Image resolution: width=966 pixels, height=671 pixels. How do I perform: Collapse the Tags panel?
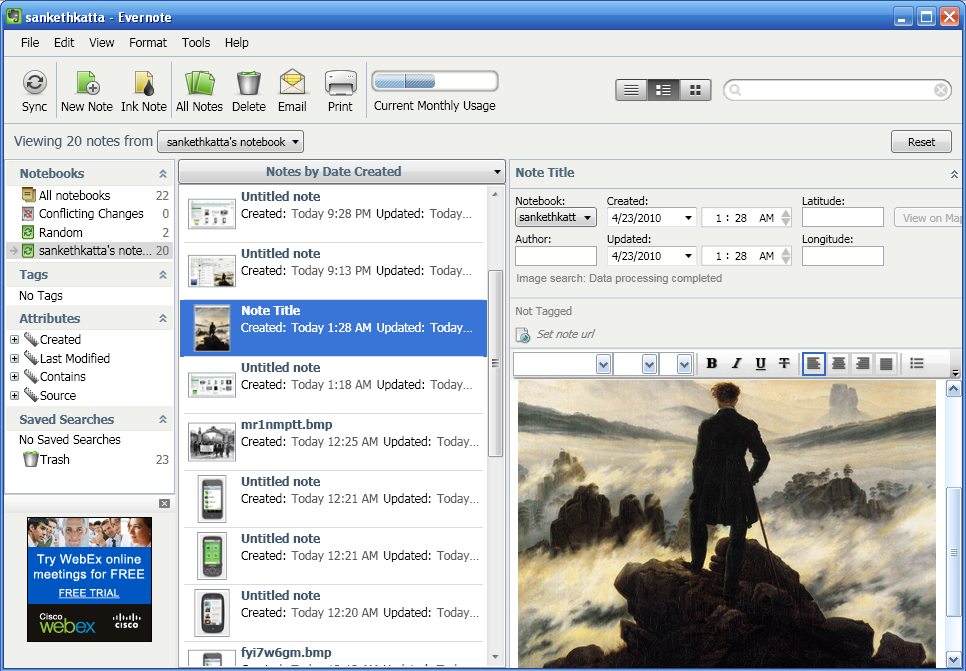[x=163, y=275]
